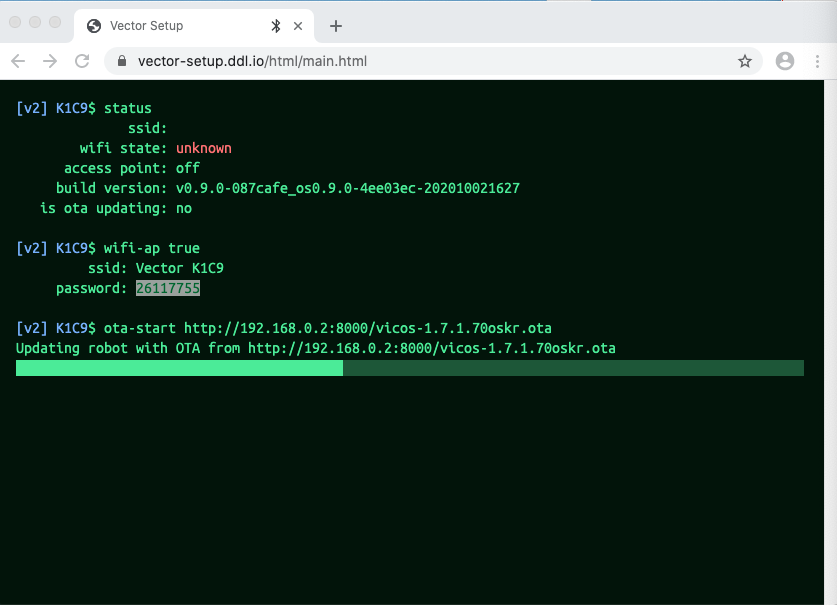Screen dimensions: 837x605
Task: Click the filled part of the OTA progress bar
Action: click(x=179, y=368)
